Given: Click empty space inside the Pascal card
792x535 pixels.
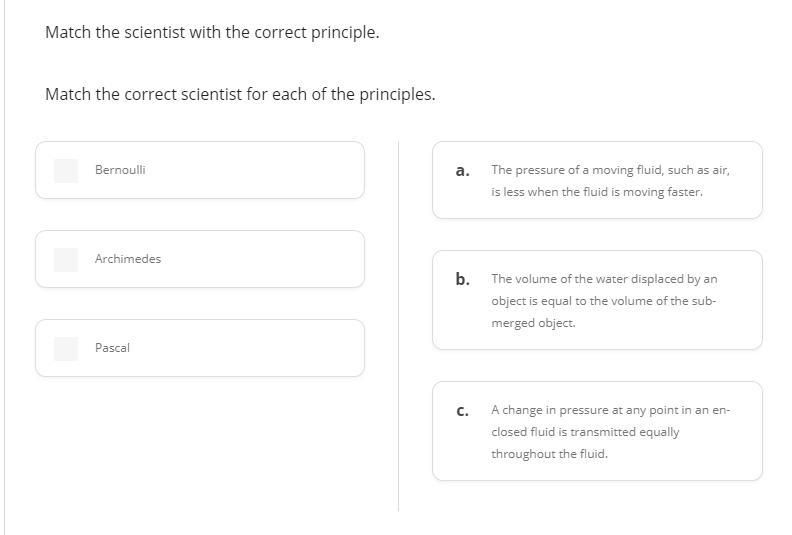Looking at the screenshot, I should [x=253, y=348].
